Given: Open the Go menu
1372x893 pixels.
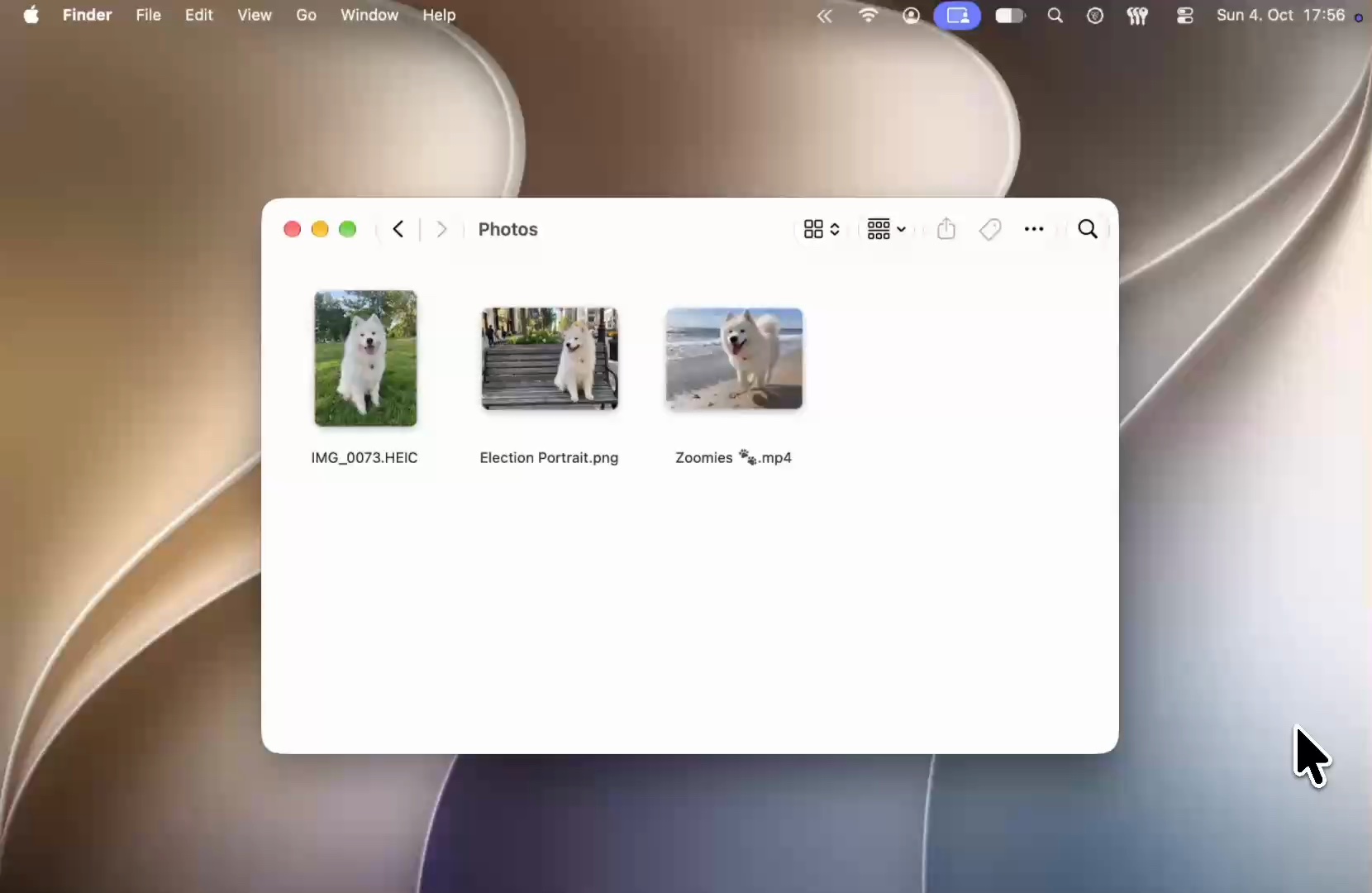Looking at the screenshot, I should pyautogui.click(x=306, y=15).
